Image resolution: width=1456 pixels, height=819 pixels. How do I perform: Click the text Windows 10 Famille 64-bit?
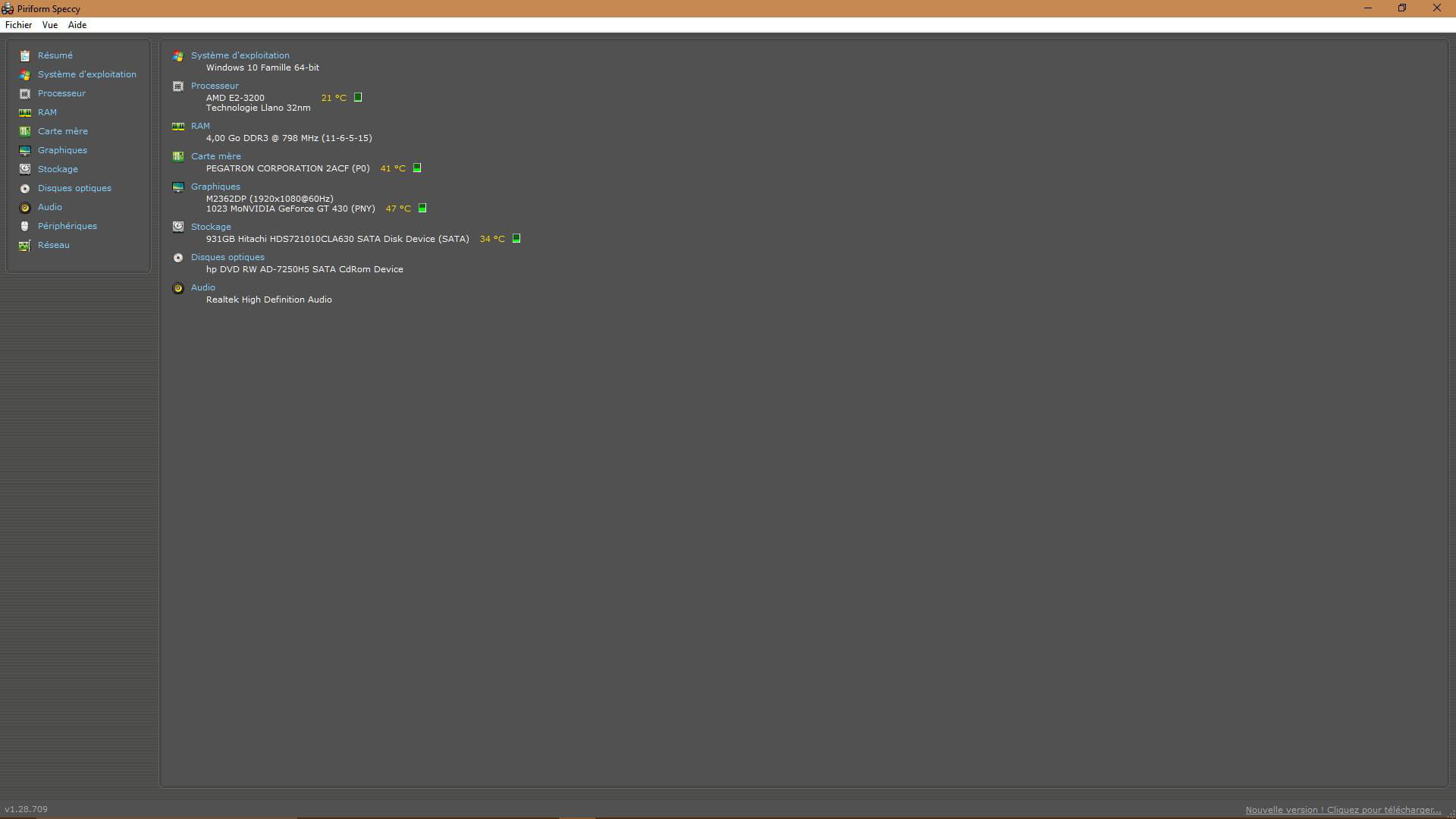(262, 67)
